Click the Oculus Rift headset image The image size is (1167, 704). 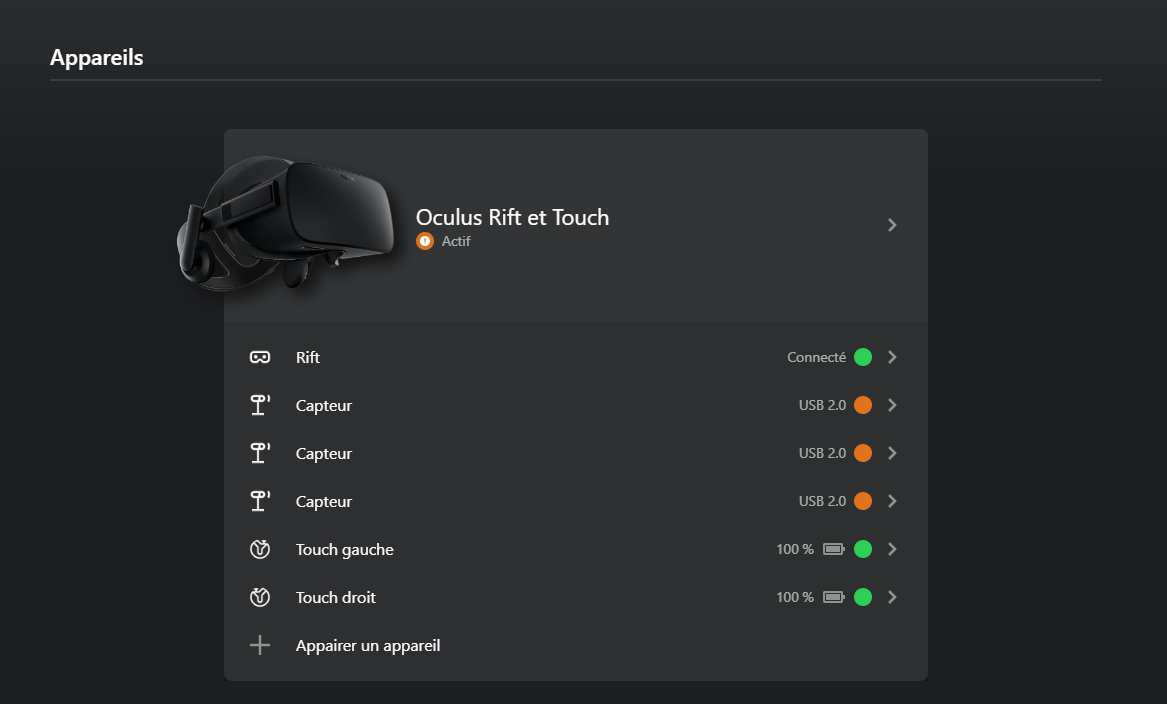coord(285,223)
